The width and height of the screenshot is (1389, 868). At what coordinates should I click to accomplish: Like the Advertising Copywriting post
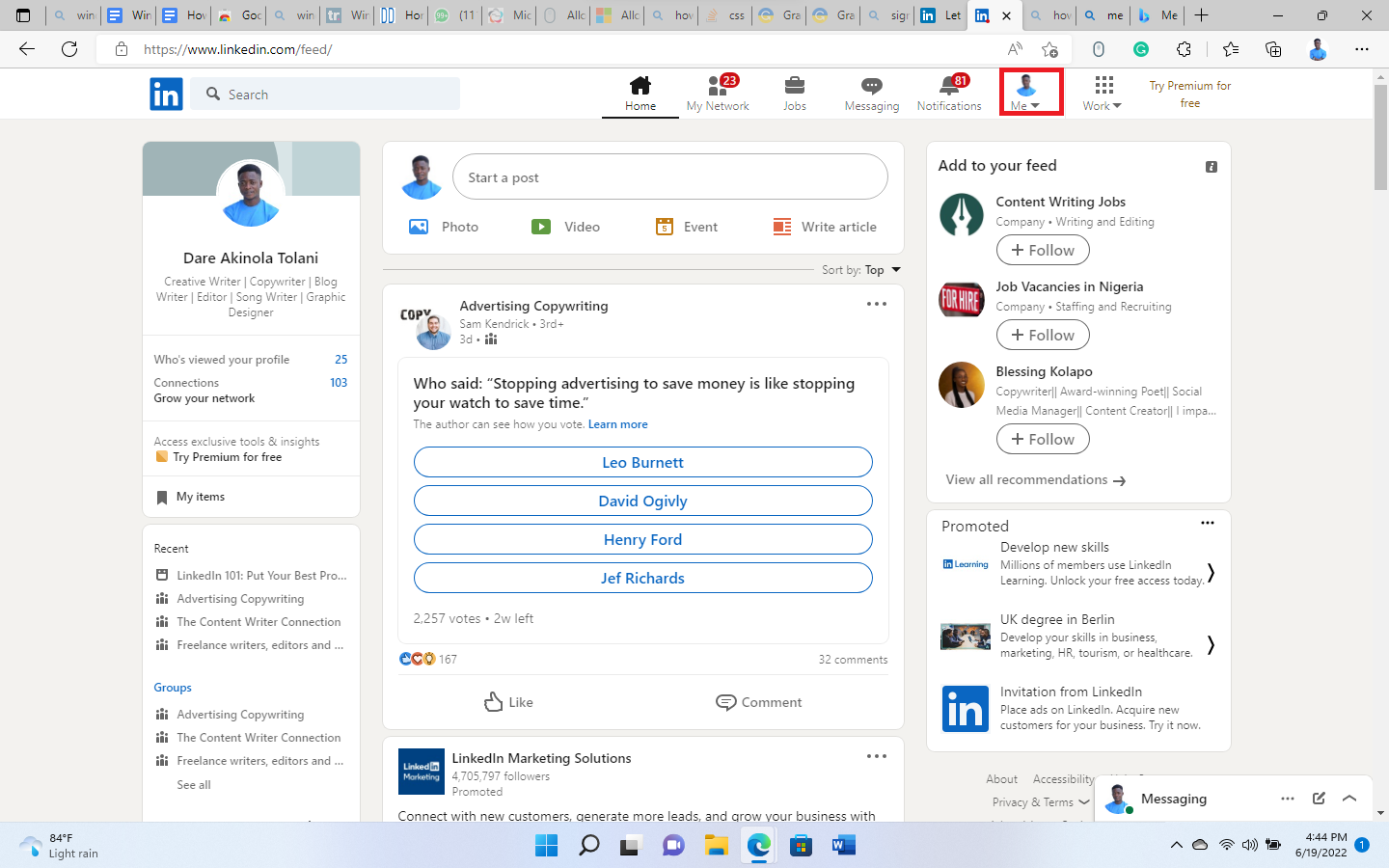(508, 702)
